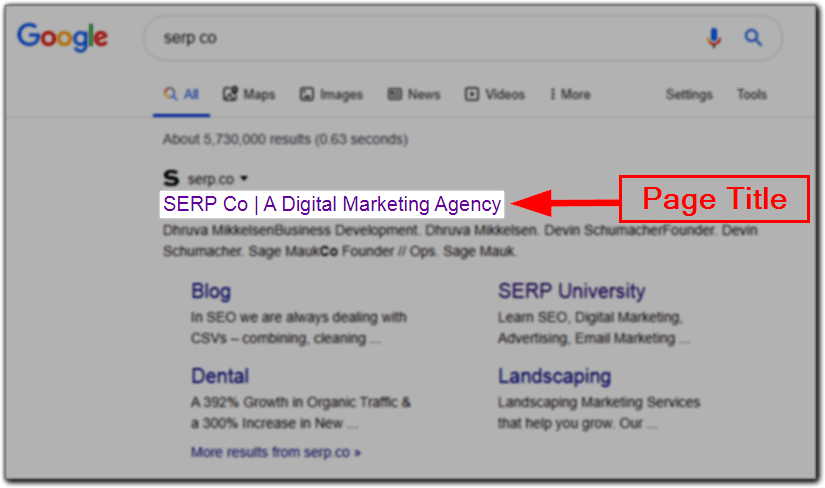Switch to the Images tab
The image size is (825, 488).
(x=331, y=95)
